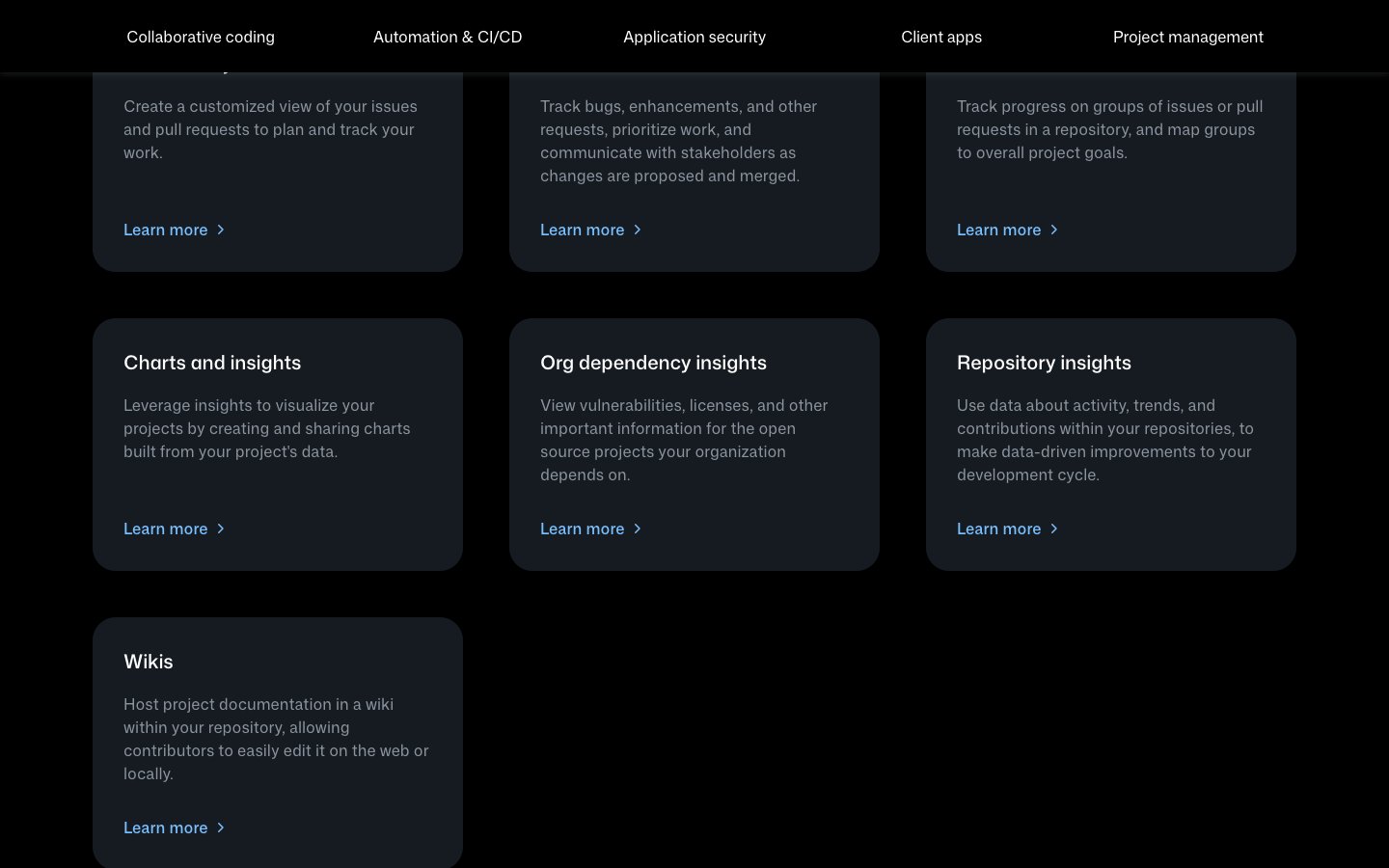
Task: Click the chevron in the middle top card's Learn more
Action: (637, 230)
